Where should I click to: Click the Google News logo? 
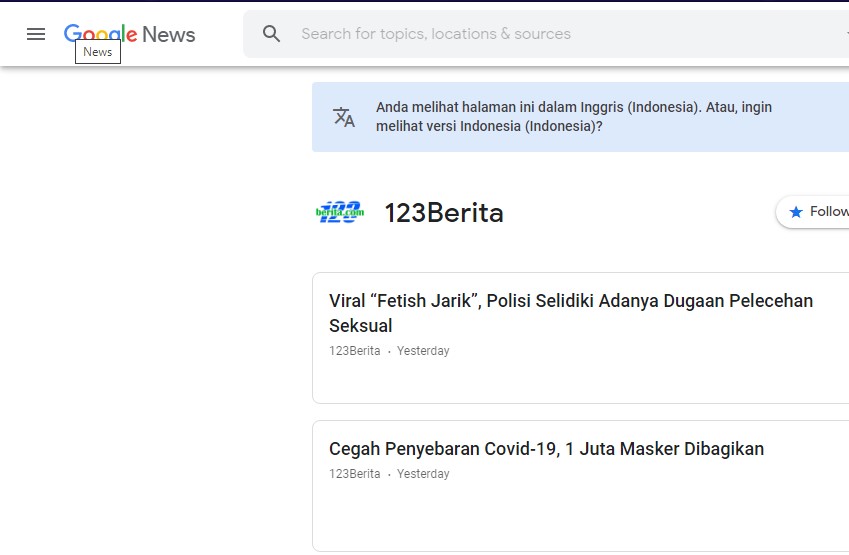click(129, 34)
